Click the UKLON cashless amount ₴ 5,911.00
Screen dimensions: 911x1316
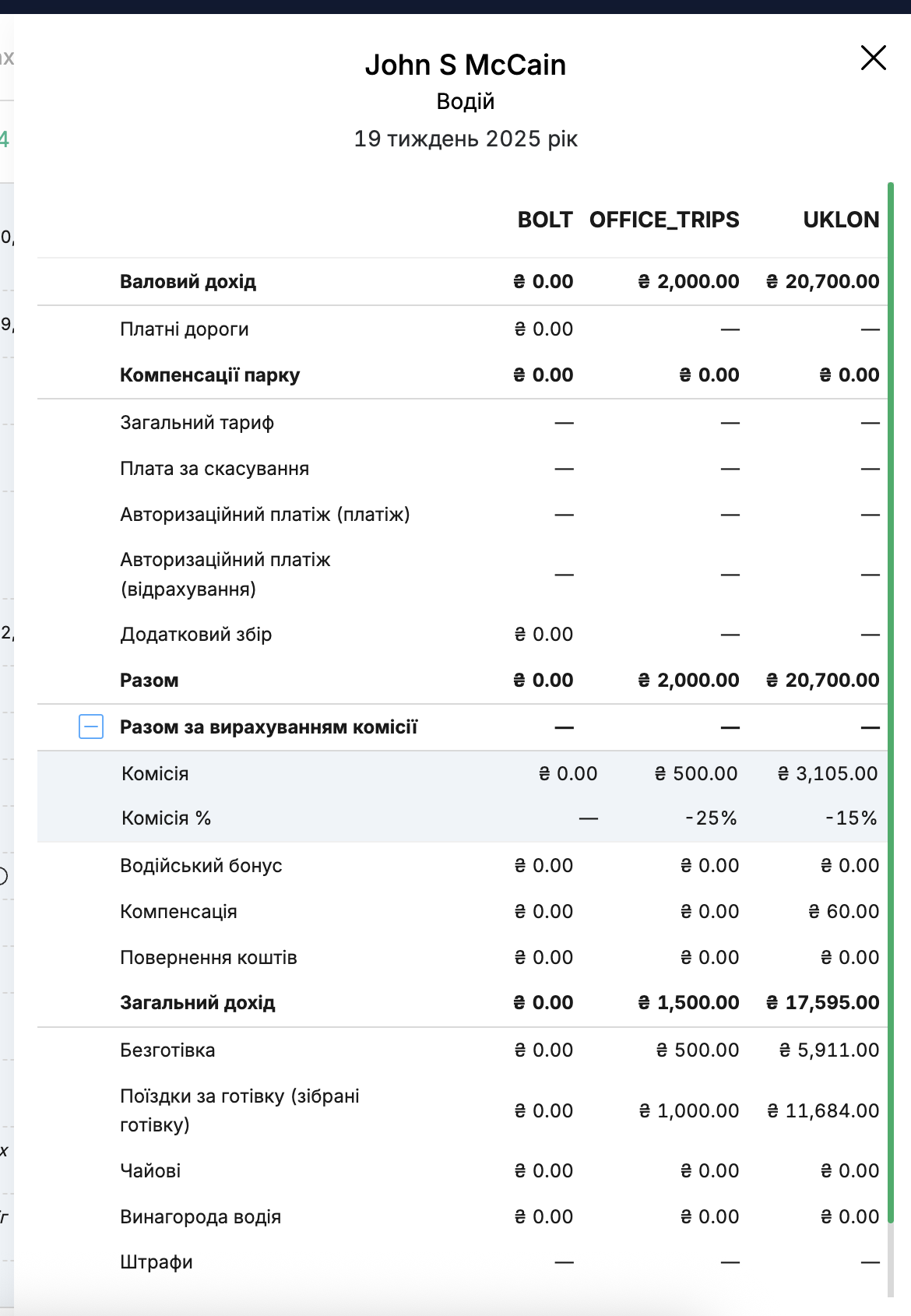pyautogui.click(x=829, y=1050)
